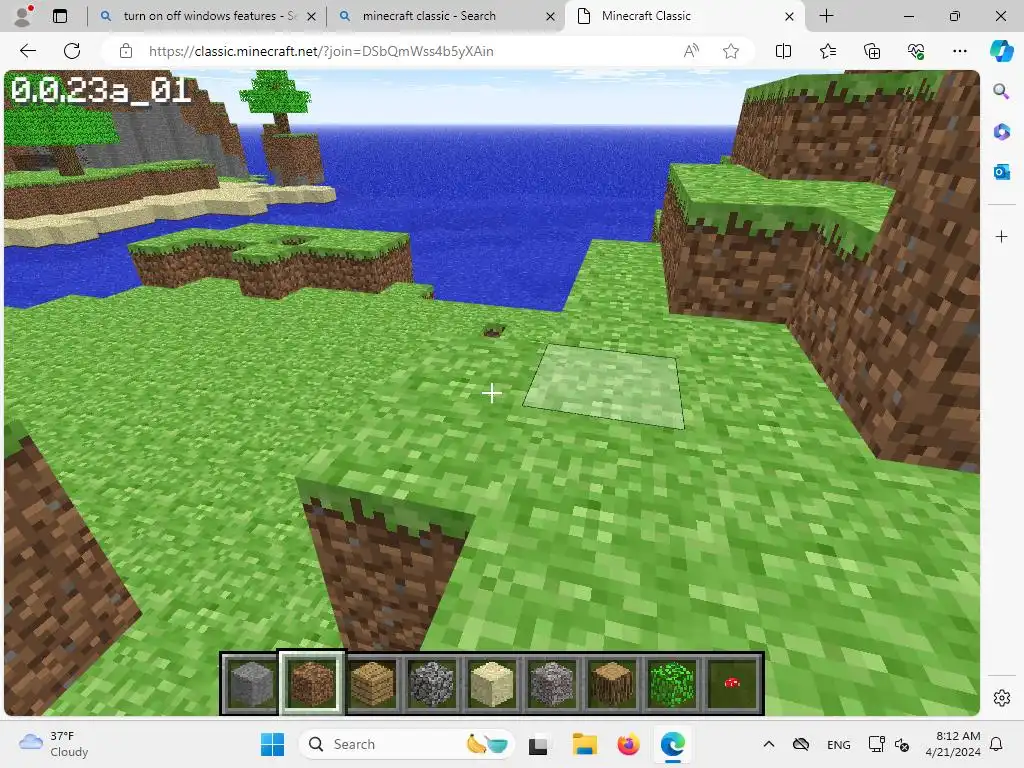Select the leaves block in hotbar

[x=672, y=684]
